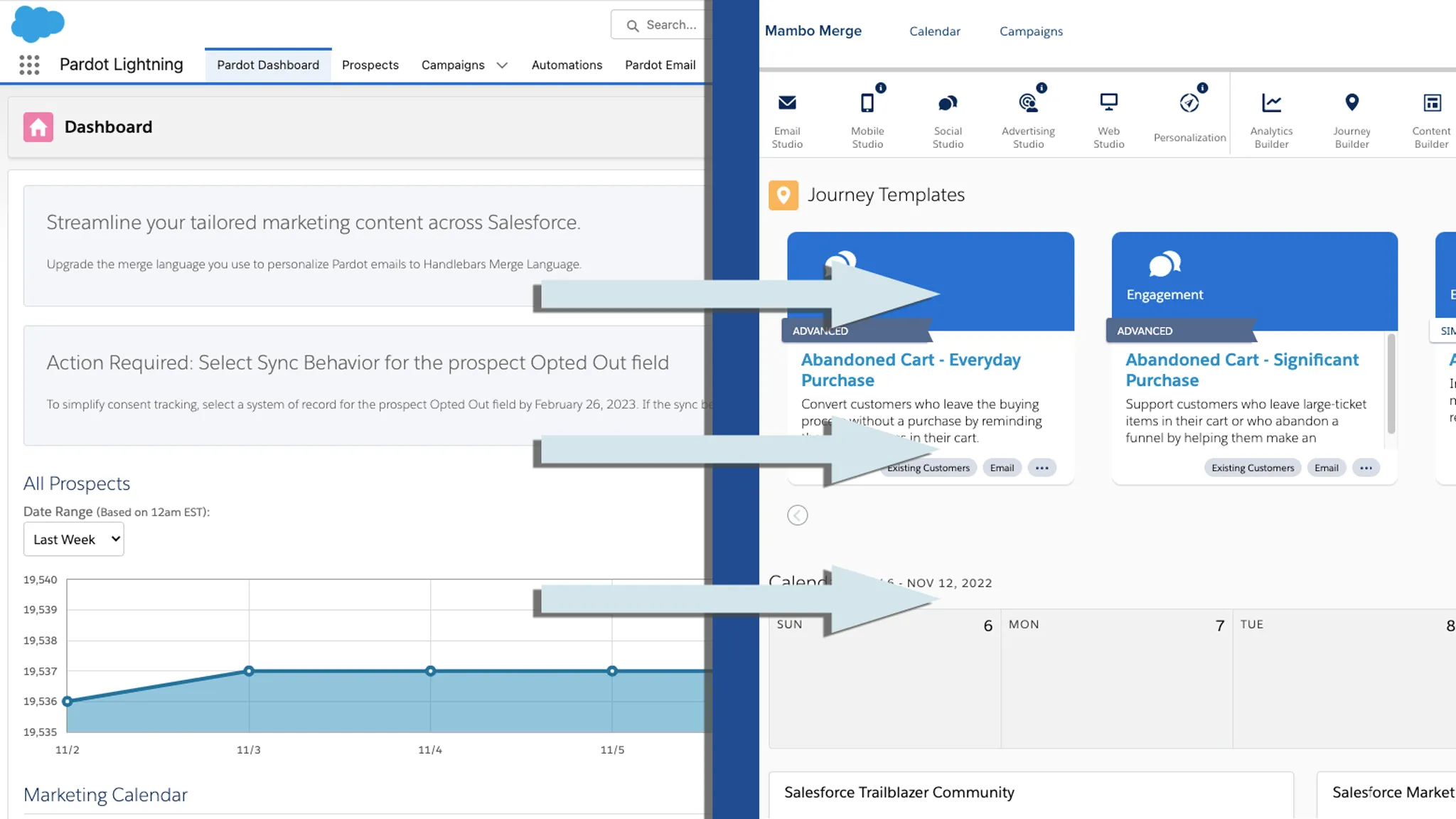Click scrollbar on Significant Purchase card
Viewport: 1456px width, 819px height.
(1391, 384)
